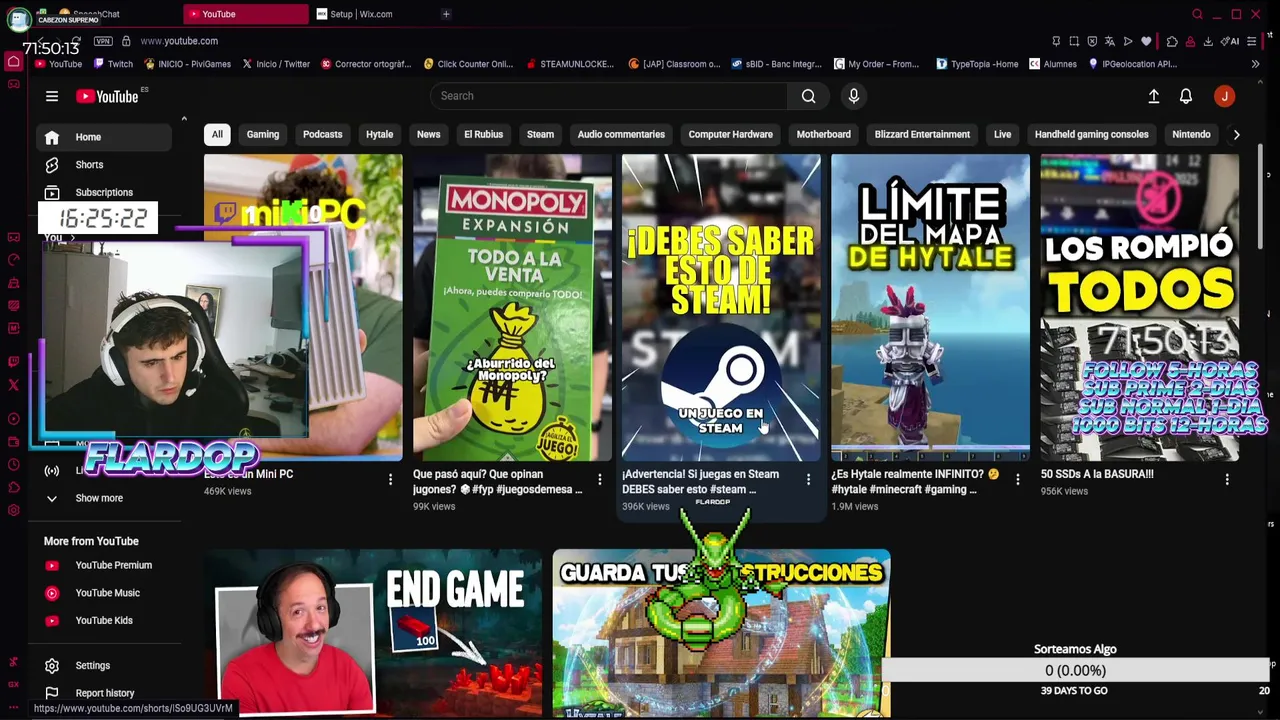Open the LÍMITE DEL MAPA DE HYTALE thumbnail
This screenshot has width=1280, height=720.
point(930,307)
